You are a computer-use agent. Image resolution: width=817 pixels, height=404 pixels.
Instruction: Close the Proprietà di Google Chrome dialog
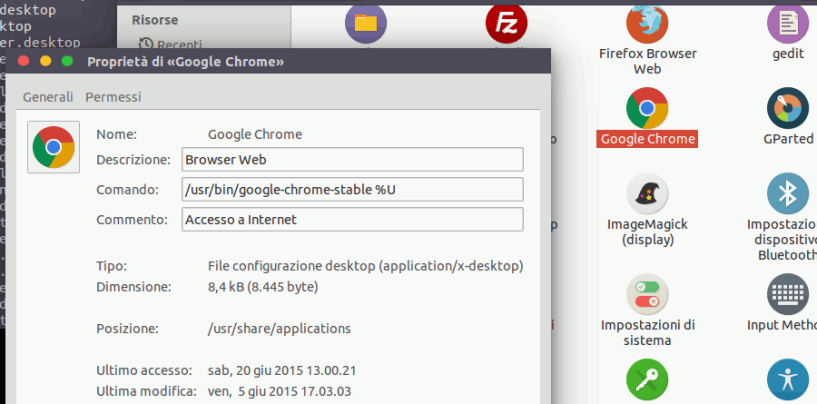(23, 61)
